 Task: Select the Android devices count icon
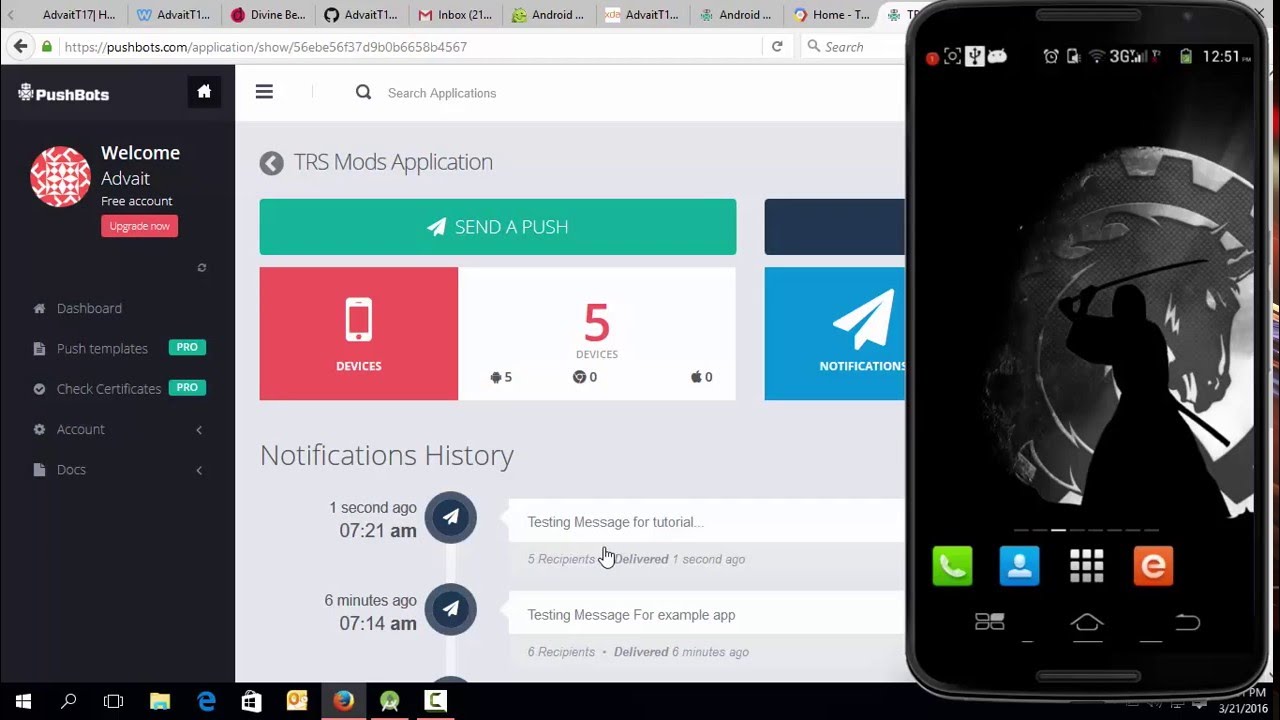pos(496,377)
